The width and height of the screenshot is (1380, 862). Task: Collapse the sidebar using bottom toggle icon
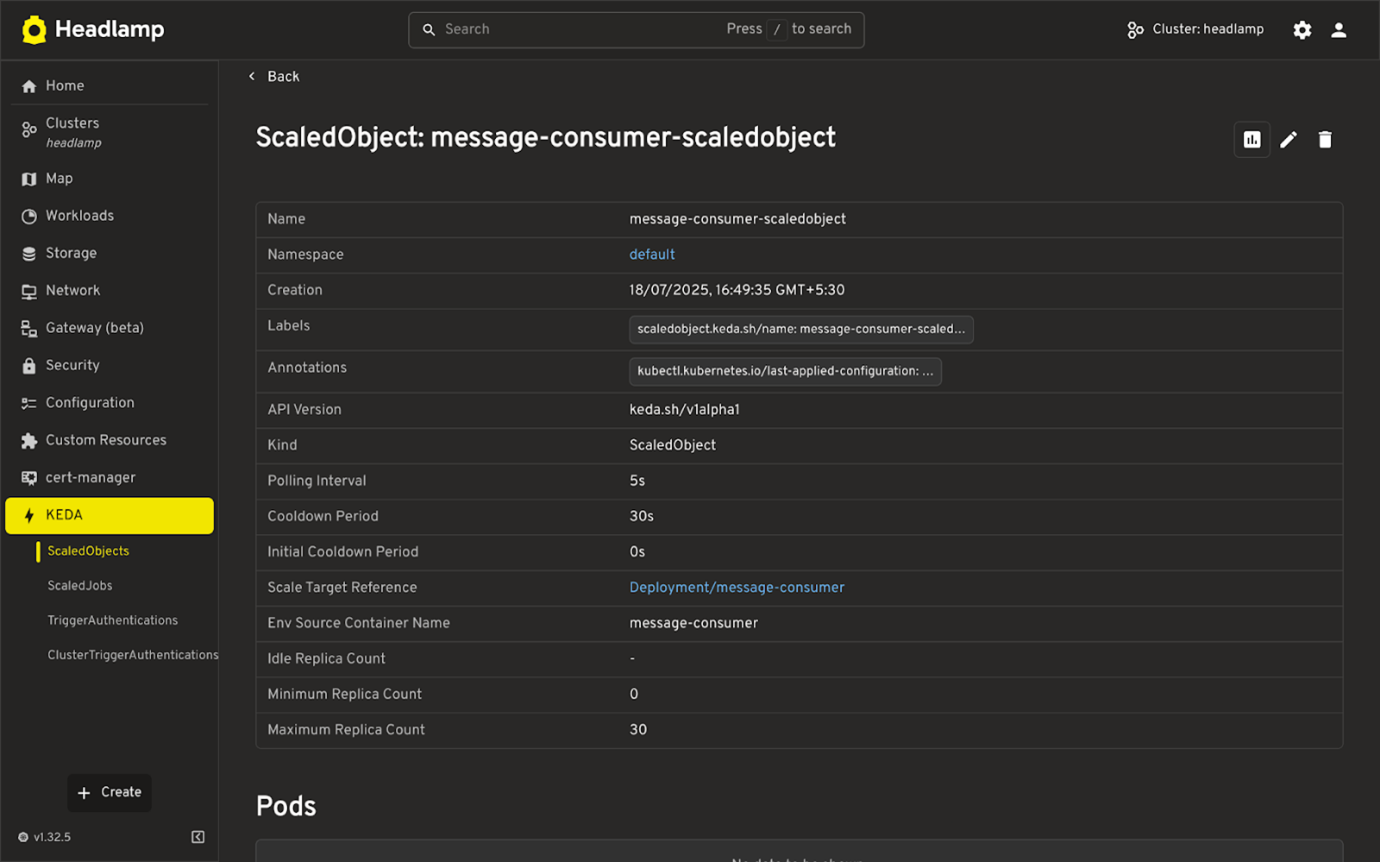[x=198, y=837]
